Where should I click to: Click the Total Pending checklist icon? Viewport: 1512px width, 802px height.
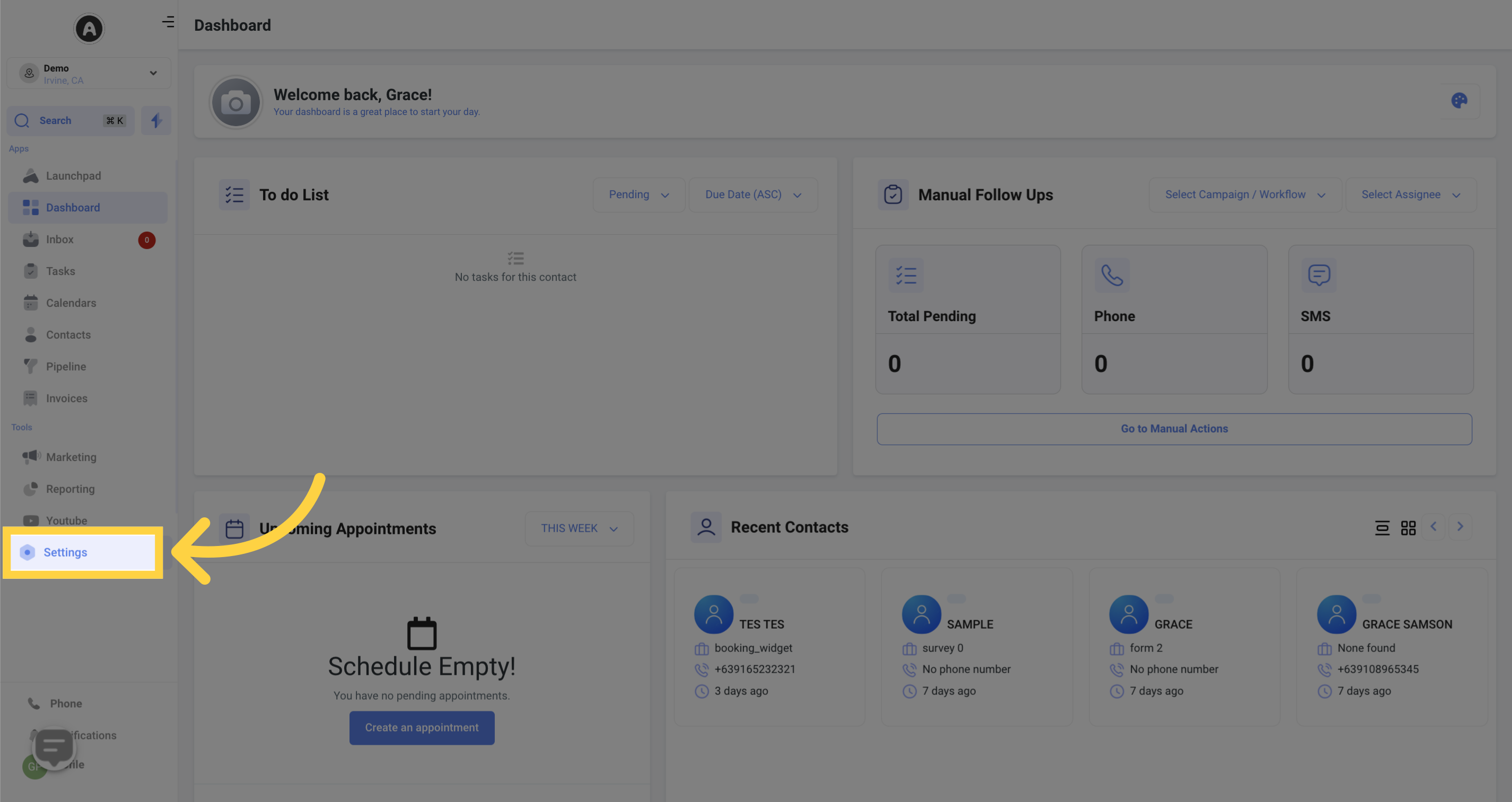coord(906,275)
